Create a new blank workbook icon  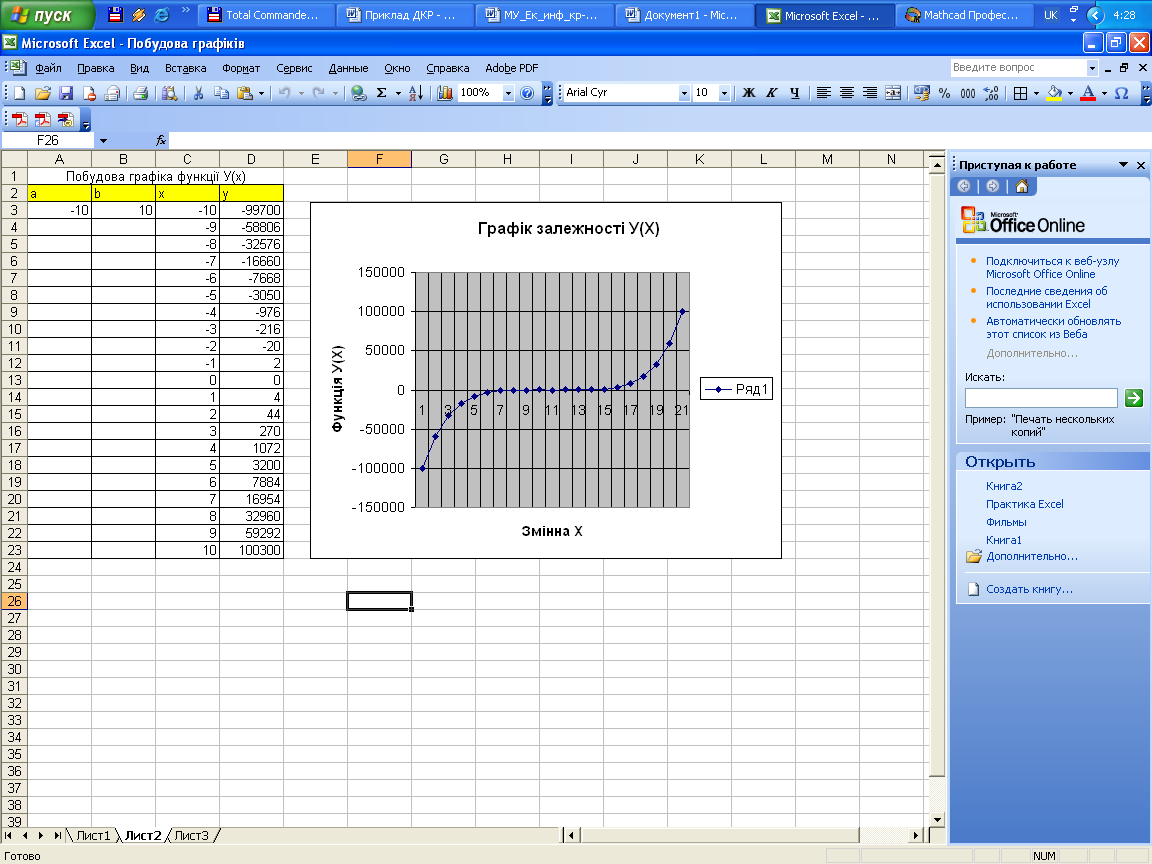coord(20,93)
